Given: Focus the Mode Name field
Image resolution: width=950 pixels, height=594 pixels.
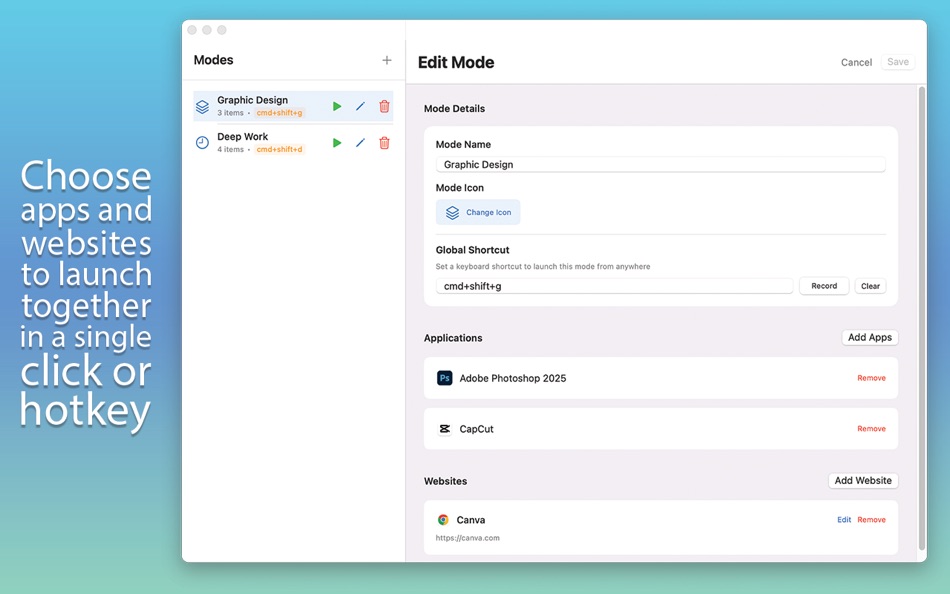Looking at the screenshot, I should point(660,165).
